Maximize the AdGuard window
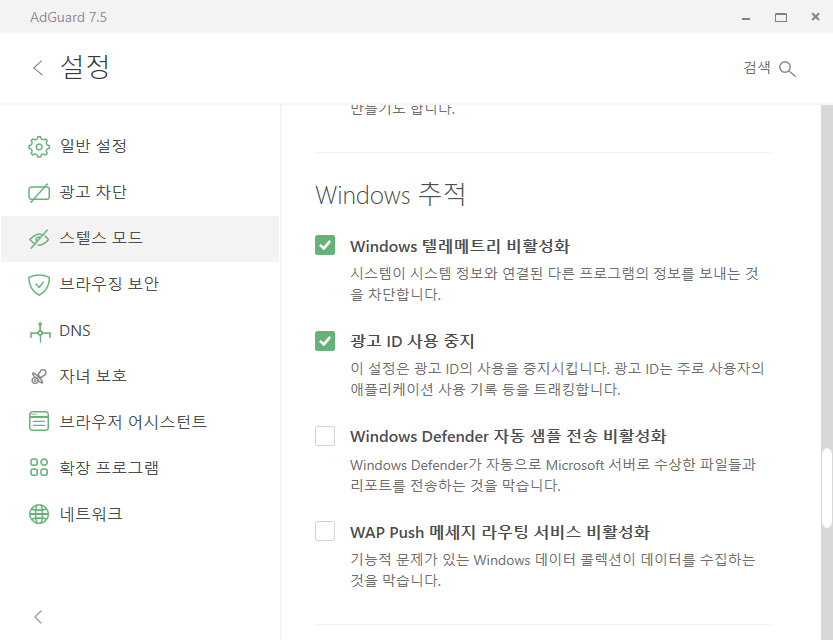The height and width of the screenshot is (640, 833). [780, 18]
